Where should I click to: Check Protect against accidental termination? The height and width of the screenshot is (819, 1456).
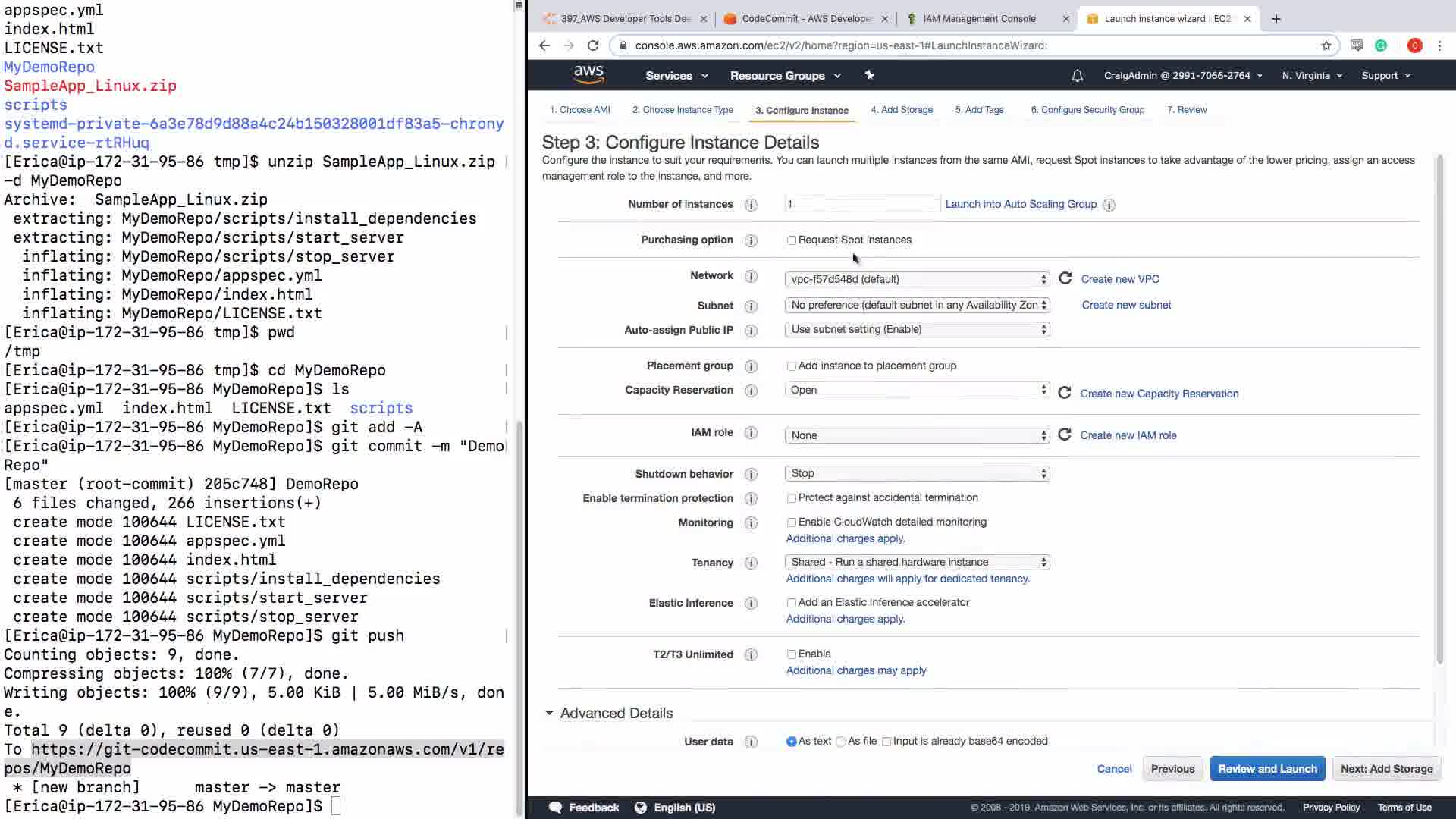click(x=792, y=498)
